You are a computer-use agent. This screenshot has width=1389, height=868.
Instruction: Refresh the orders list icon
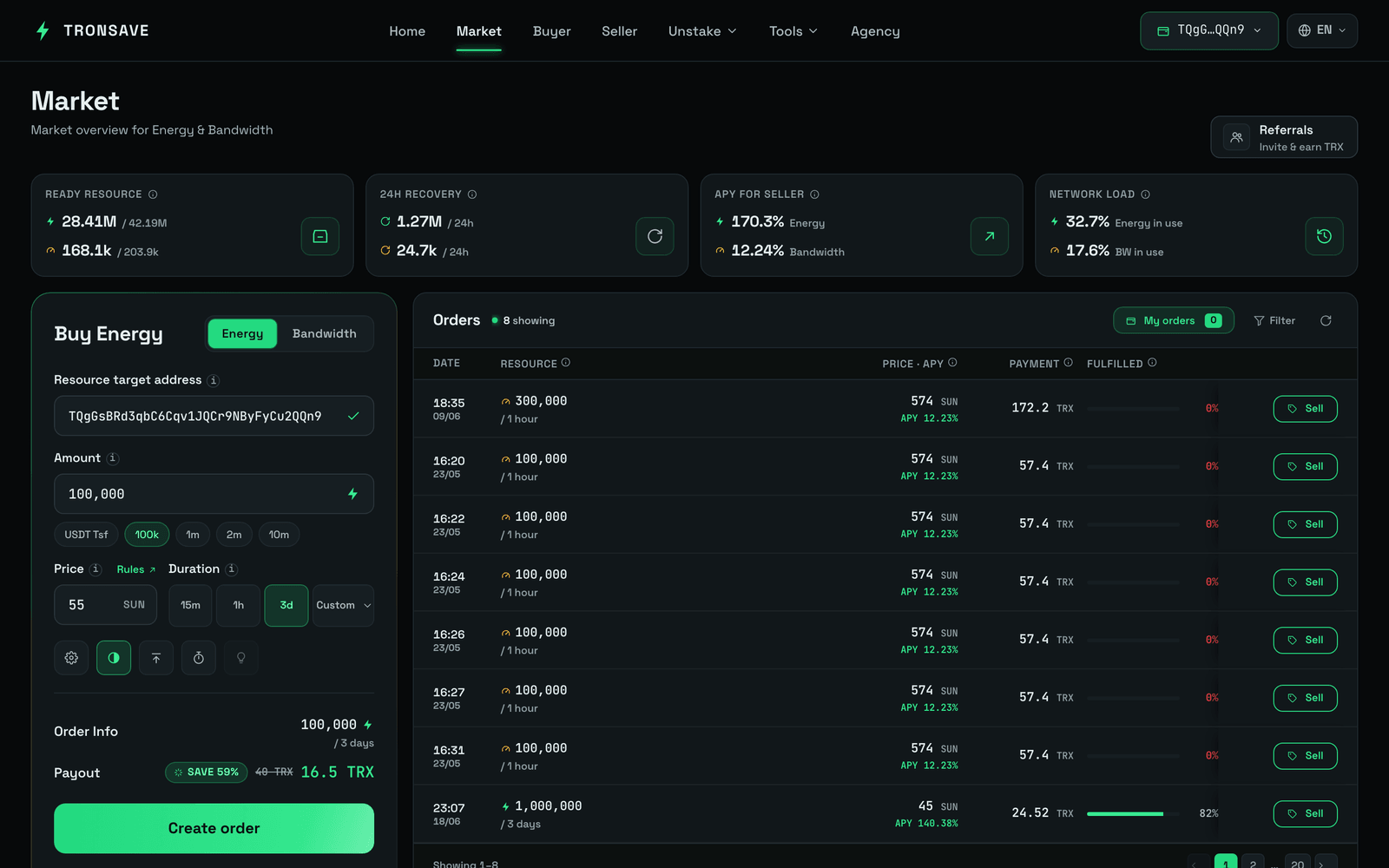pos(1326,321)
